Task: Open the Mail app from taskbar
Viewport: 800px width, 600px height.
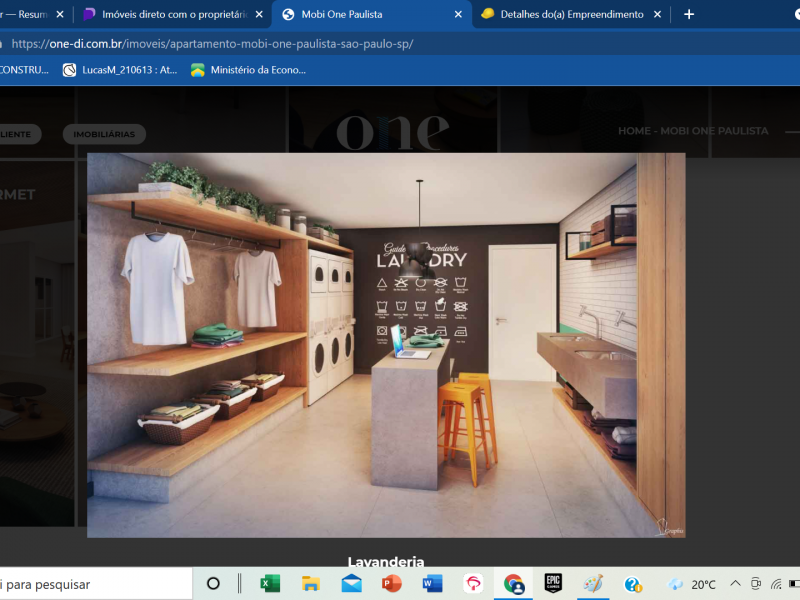Action: point(352,584)
